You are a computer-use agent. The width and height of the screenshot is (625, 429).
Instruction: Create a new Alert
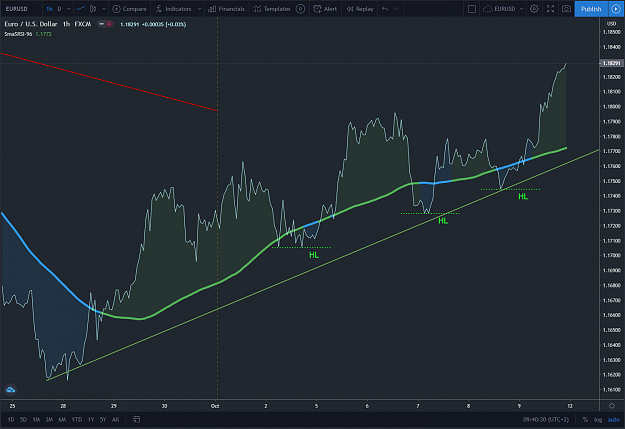(325, 8)
